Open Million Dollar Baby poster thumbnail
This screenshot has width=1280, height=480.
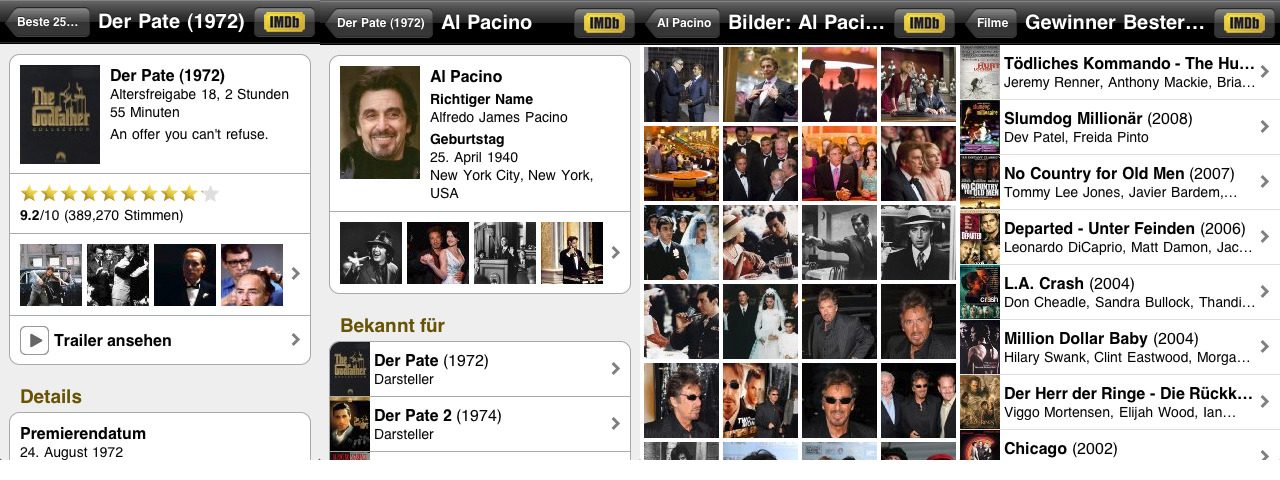tap(980, 347)
